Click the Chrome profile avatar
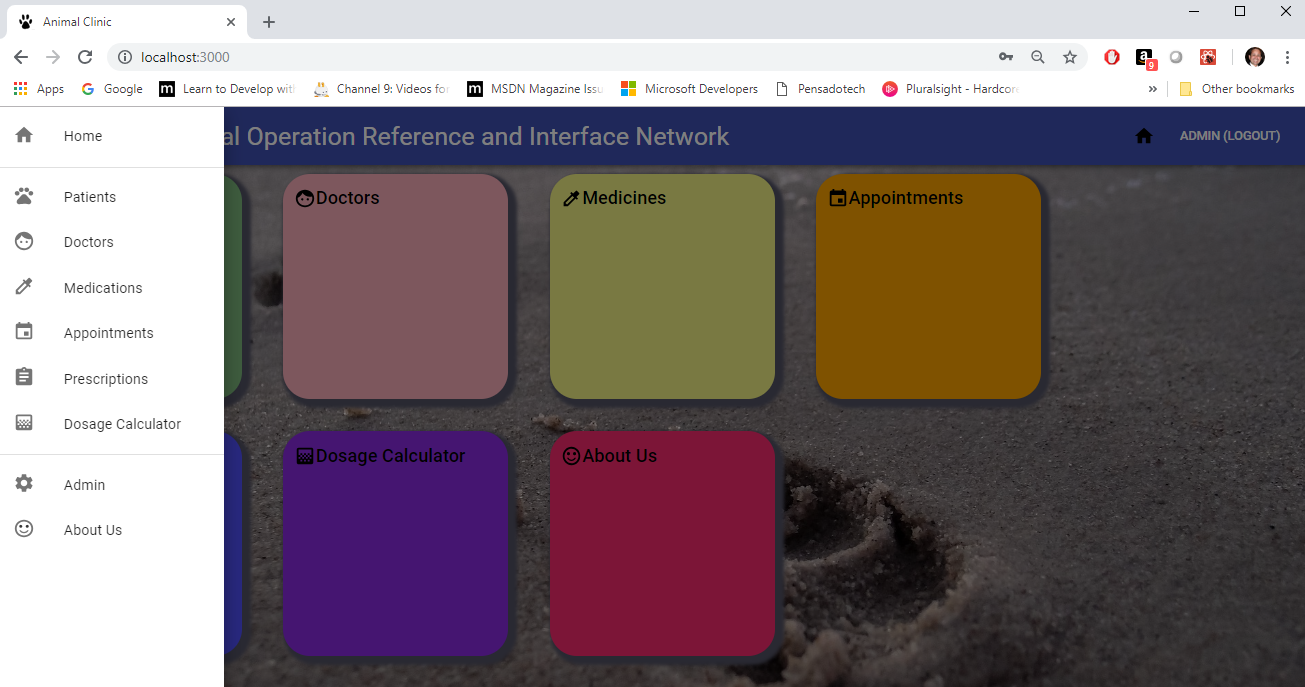Image resolution: width=1305 pixels, height=687 pixels. coord(1255,57)
